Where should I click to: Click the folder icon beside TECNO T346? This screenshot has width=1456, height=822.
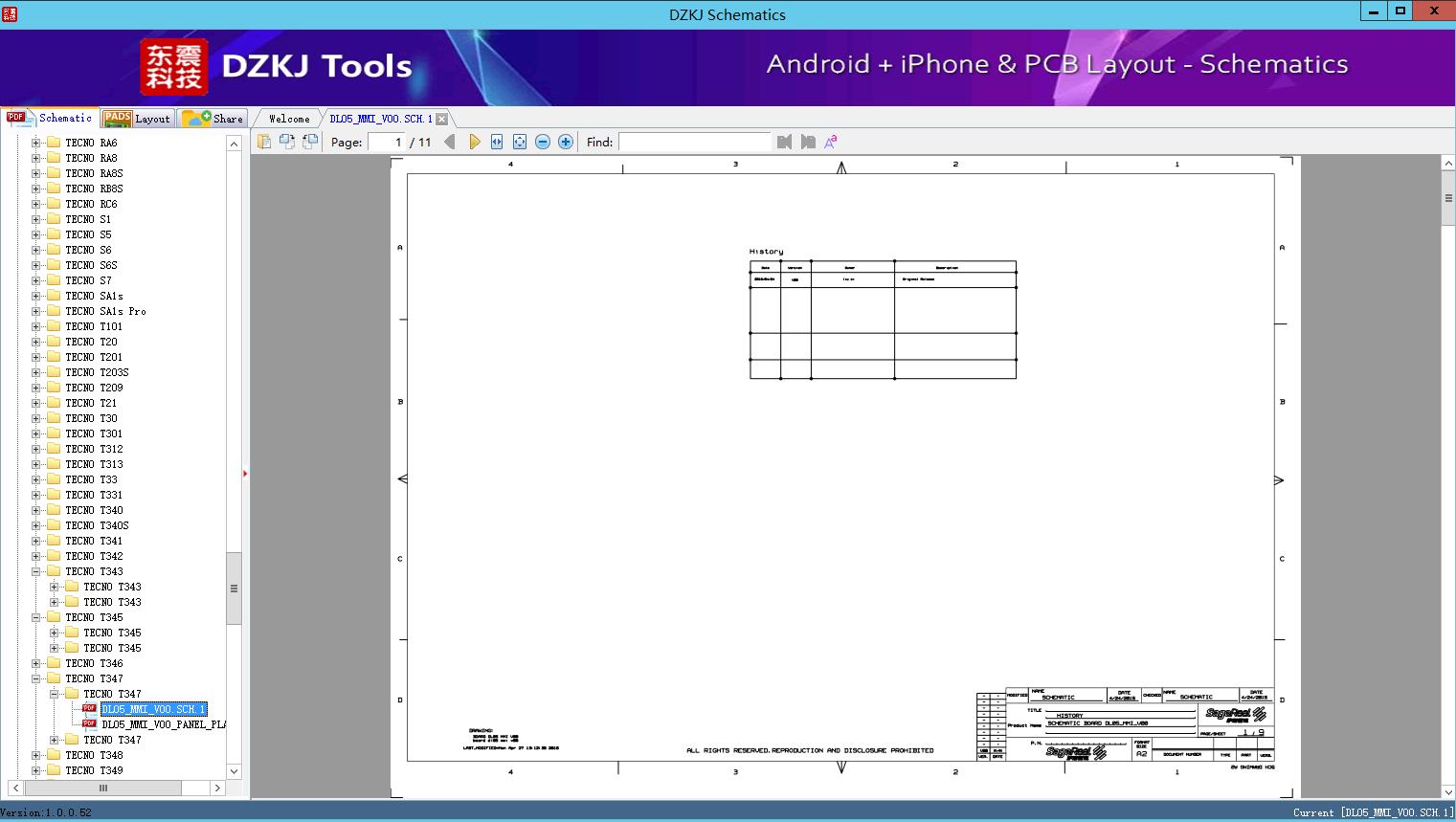54,663
